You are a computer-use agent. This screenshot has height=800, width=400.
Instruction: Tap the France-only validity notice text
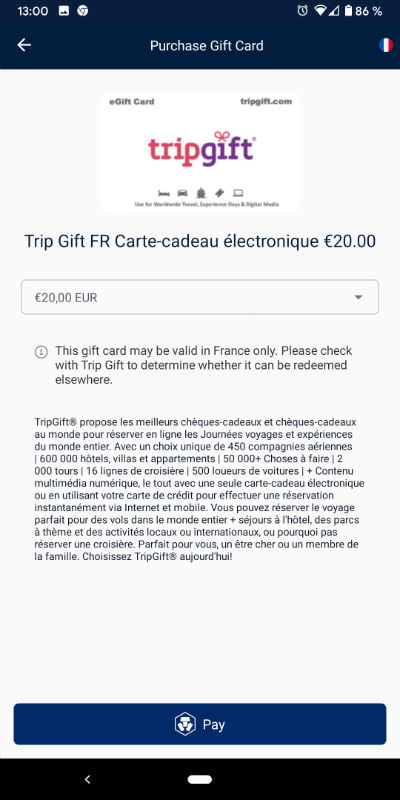tap(204, 365)
